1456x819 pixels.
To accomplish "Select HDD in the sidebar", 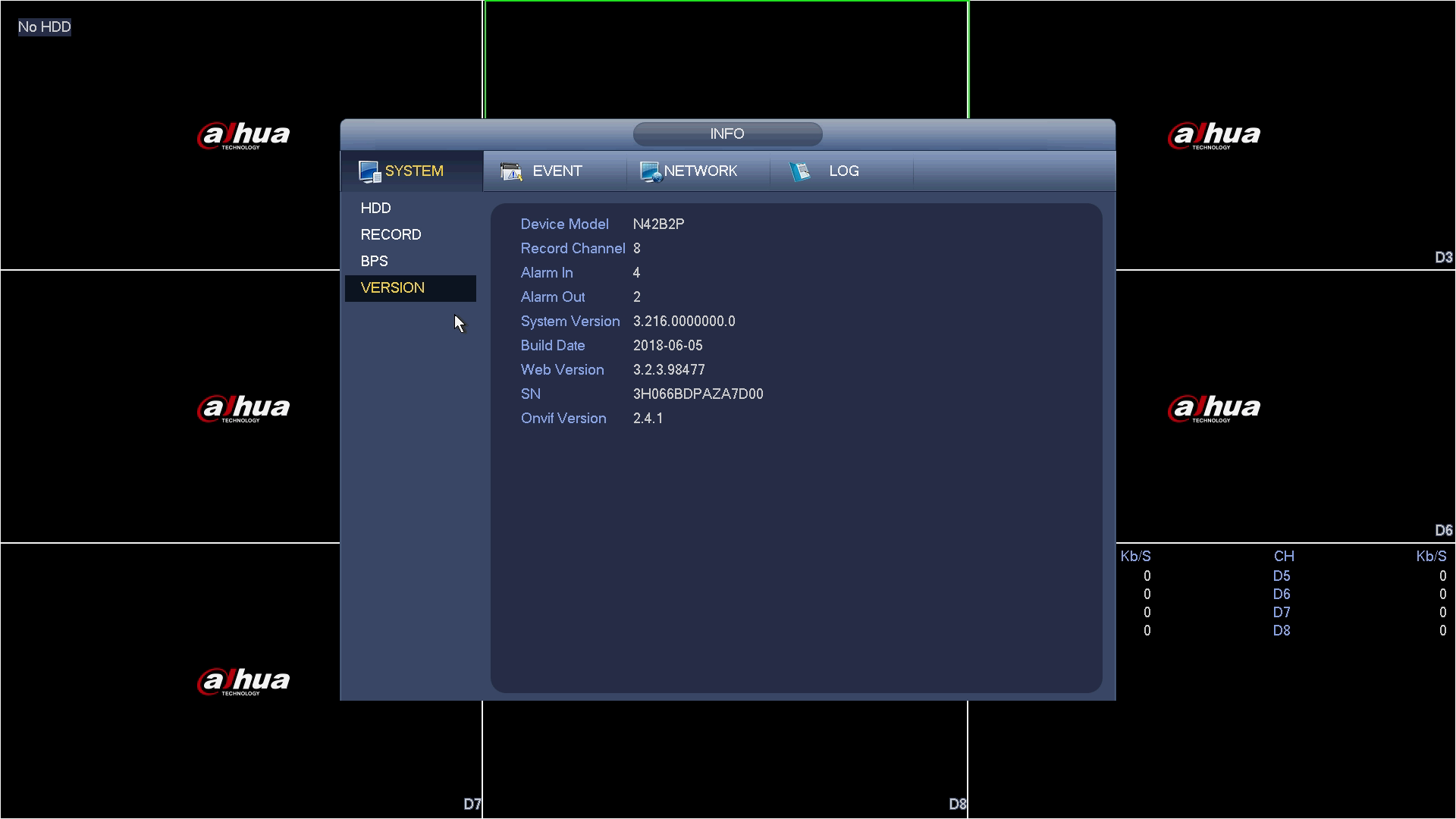I will pyautogui.click(x=376, y=208).
